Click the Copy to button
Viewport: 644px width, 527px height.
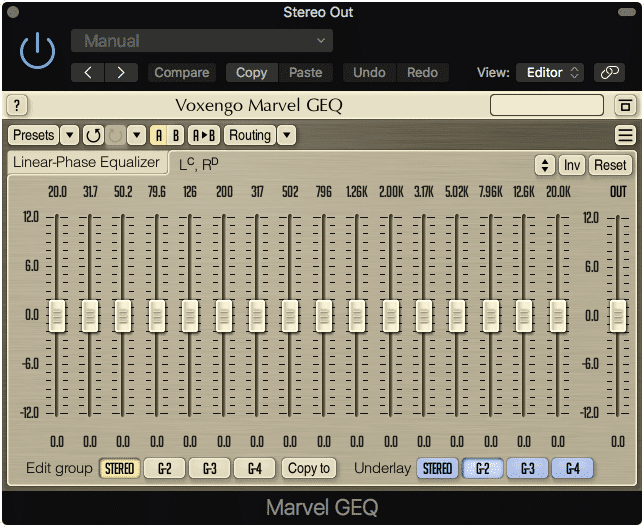click(x=309, y=468)
